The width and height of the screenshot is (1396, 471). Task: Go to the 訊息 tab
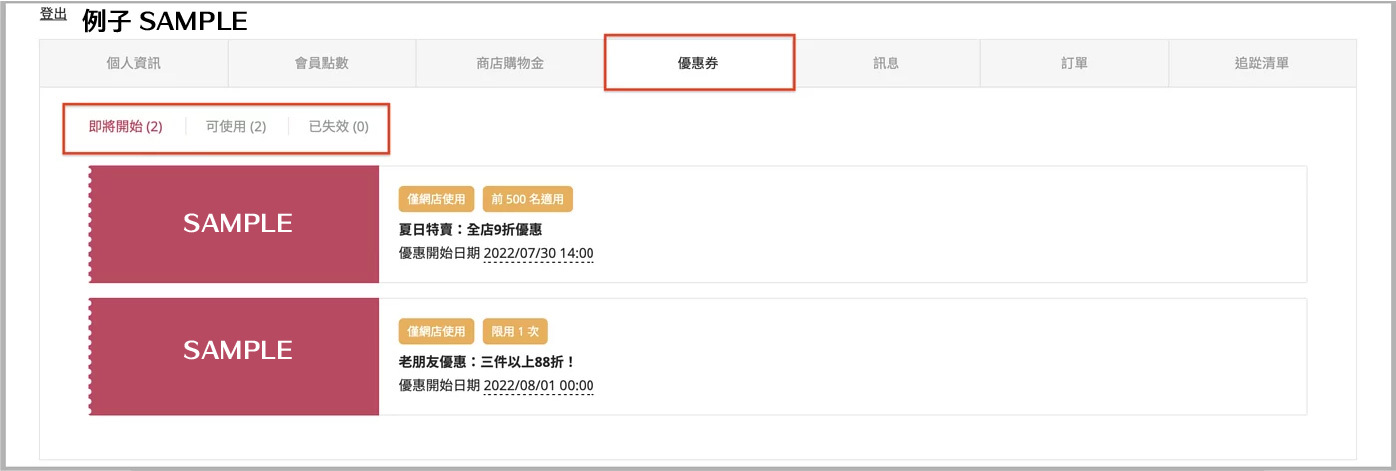pyautogui.click(x=886, y=63)
